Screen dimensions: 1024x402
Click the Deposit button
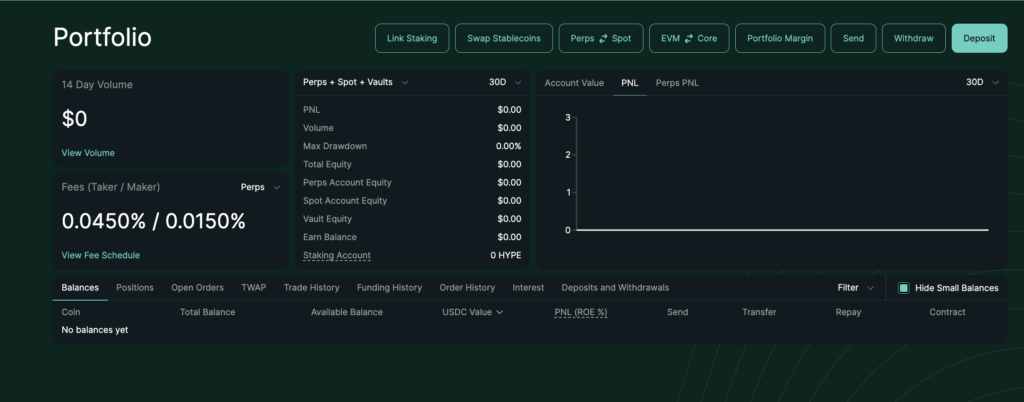pos(979,38)
